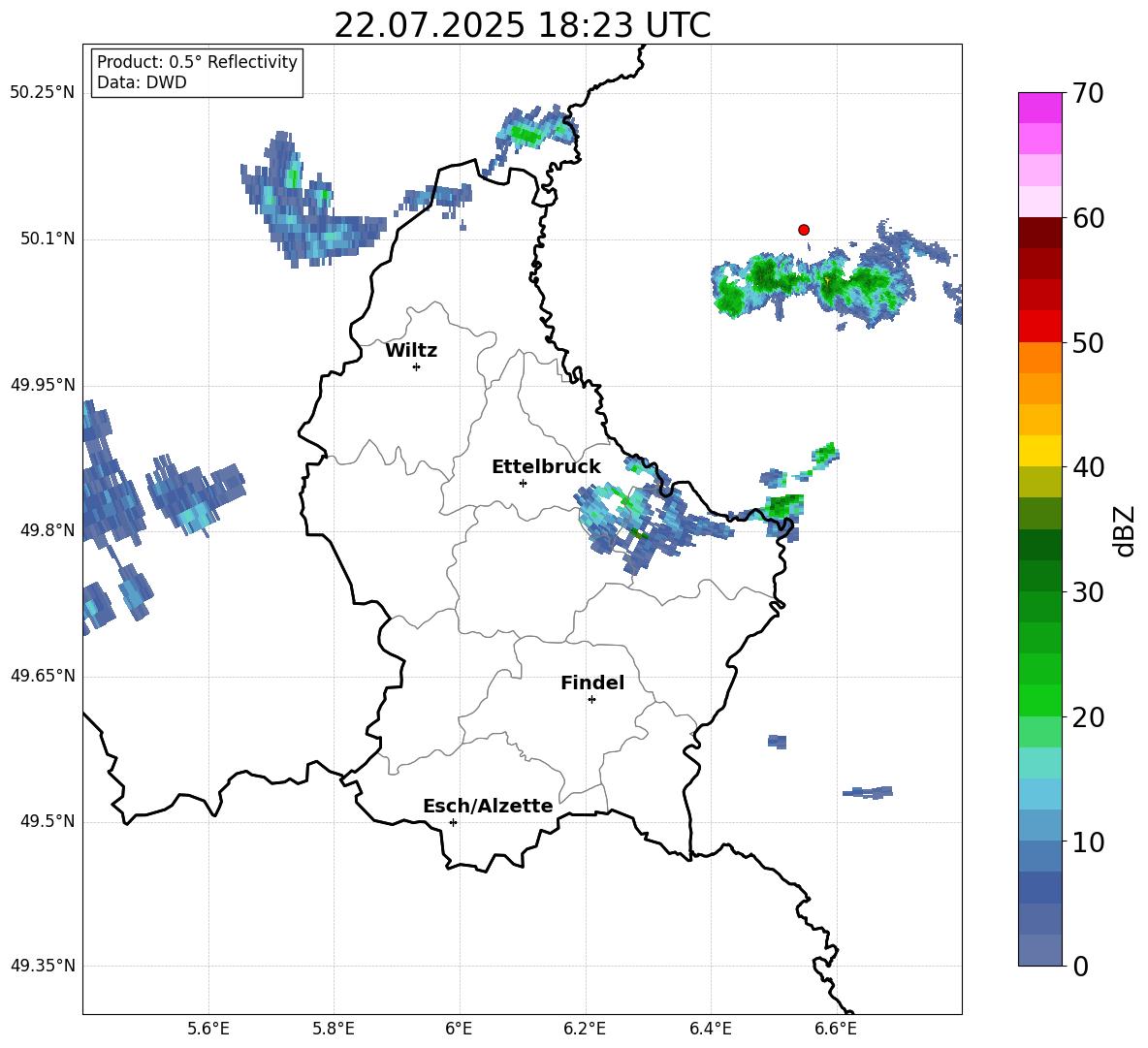The height and width of the screenshot is (1048, 1148).
Task: Click the 5.8°E longitude label
Action: [x=334, y=1029]
